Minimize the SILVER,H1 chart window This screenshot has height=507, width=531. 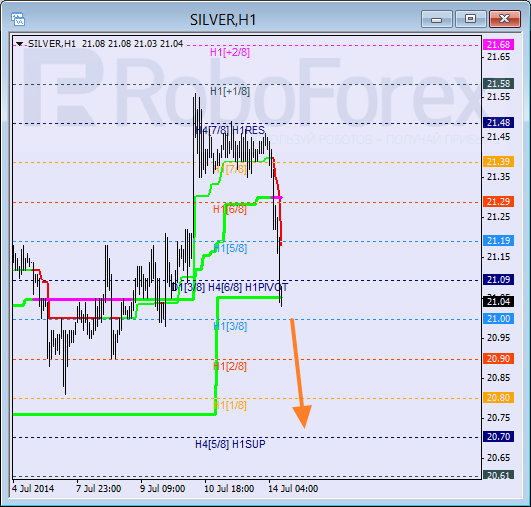(x=437, y=19)
